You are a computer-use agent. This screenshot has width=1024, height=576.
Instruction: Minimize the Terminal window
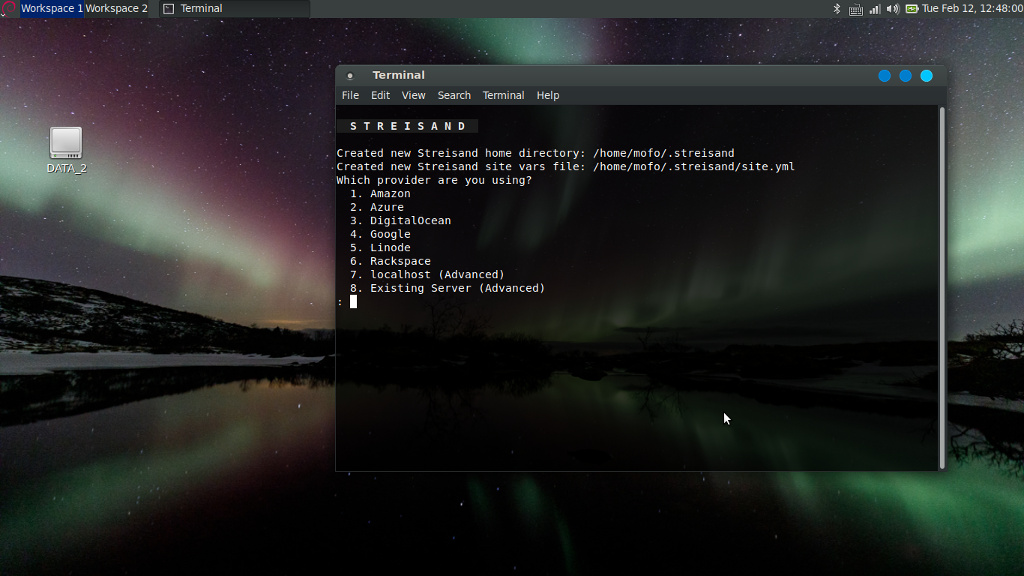click(x=884, y=76)
